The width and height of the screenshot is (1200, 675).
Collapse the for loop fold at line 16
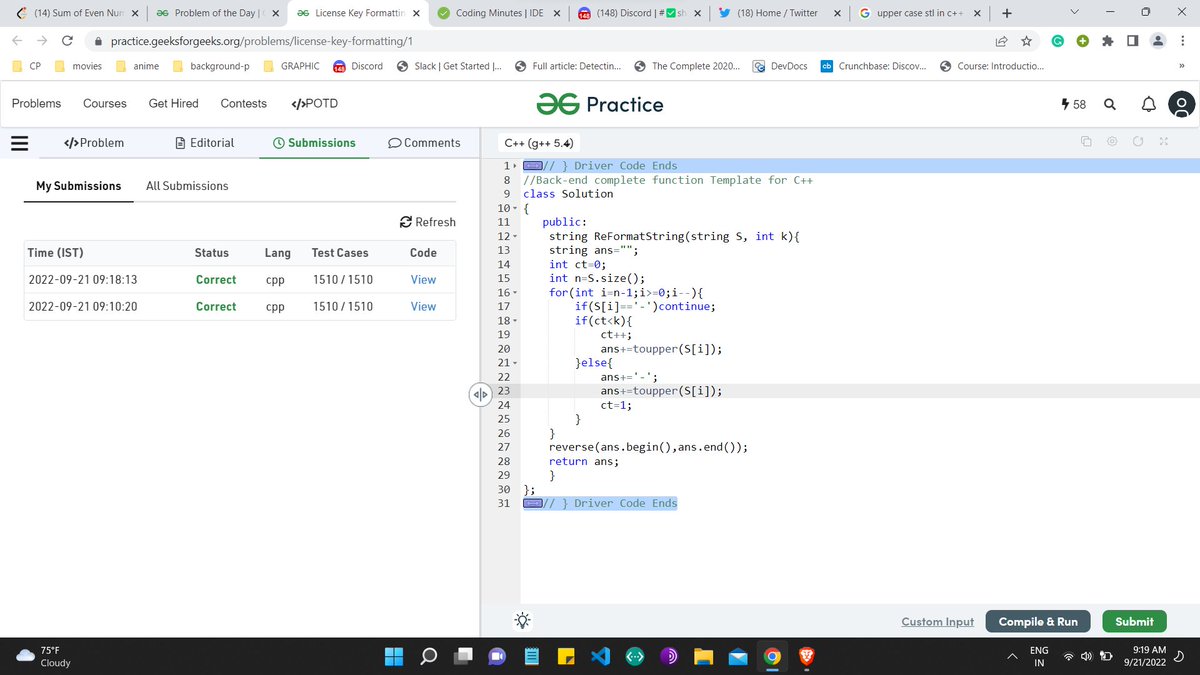point(514,292)
